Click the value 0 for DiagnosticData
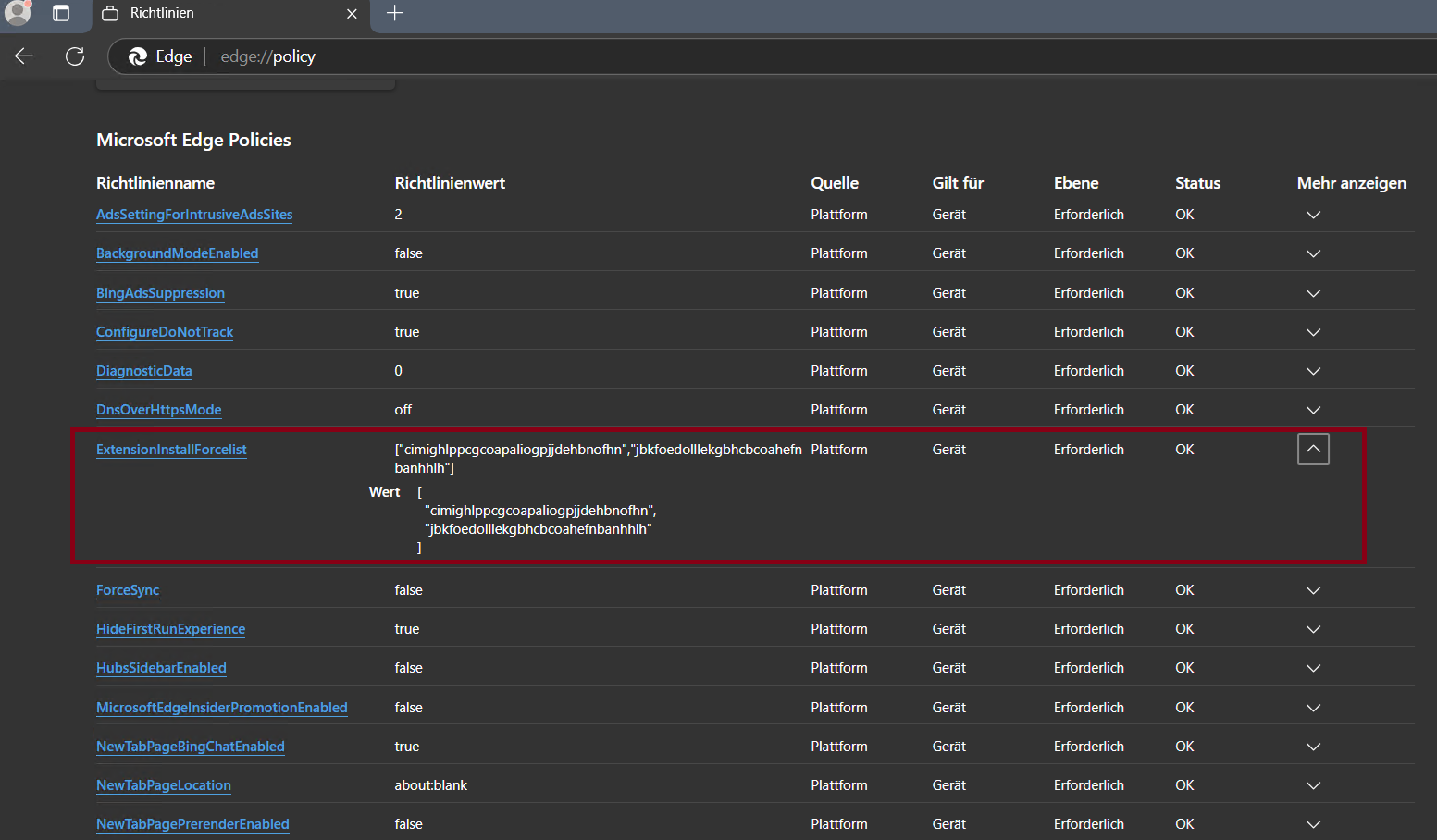This screenshot has width=1437, height=840. (399, 371)
